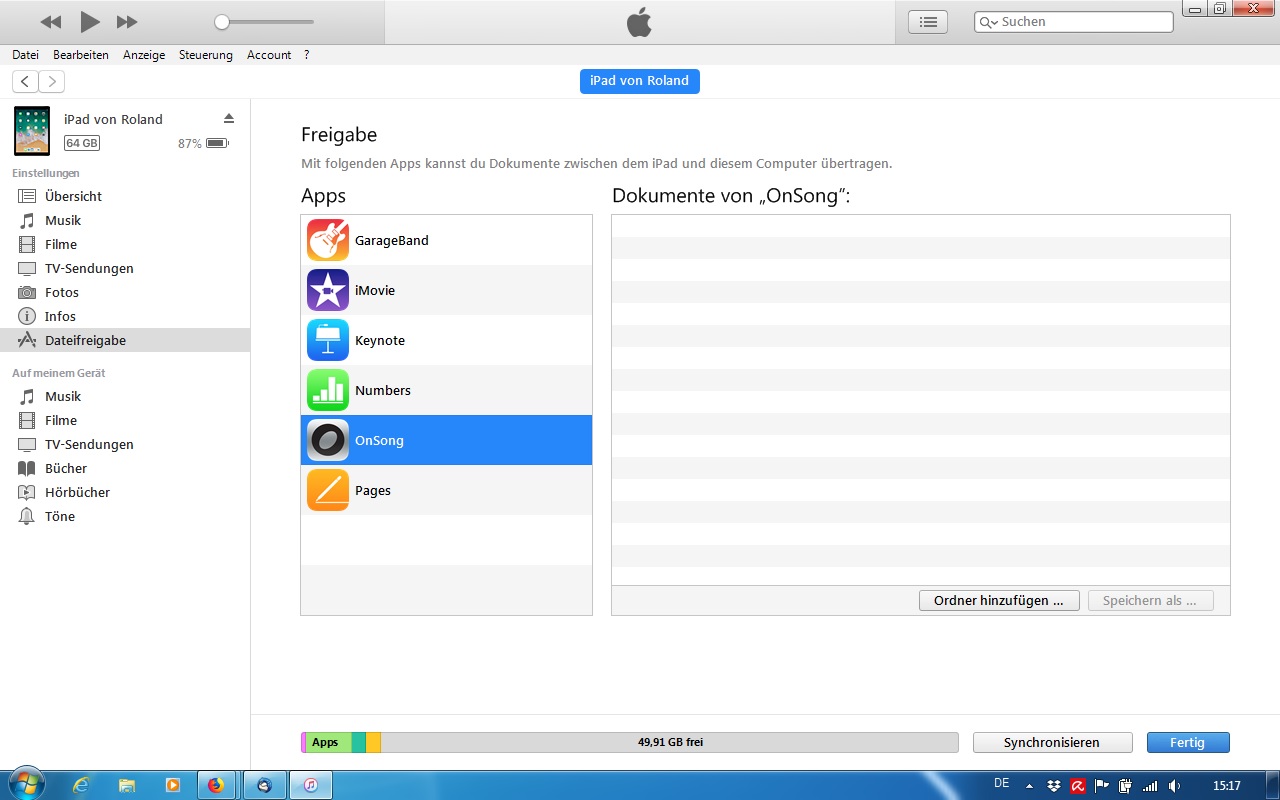Open the Windows Start menu
Viewport: 1280px width, 800px height.
[25, 784]
